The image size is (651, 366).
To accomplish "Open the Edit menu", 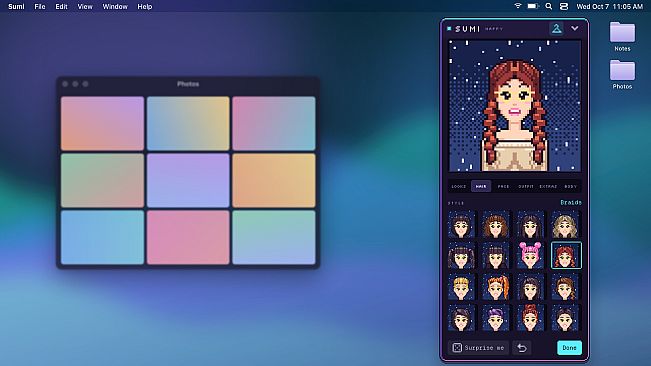I will click(x=61, y=6).
